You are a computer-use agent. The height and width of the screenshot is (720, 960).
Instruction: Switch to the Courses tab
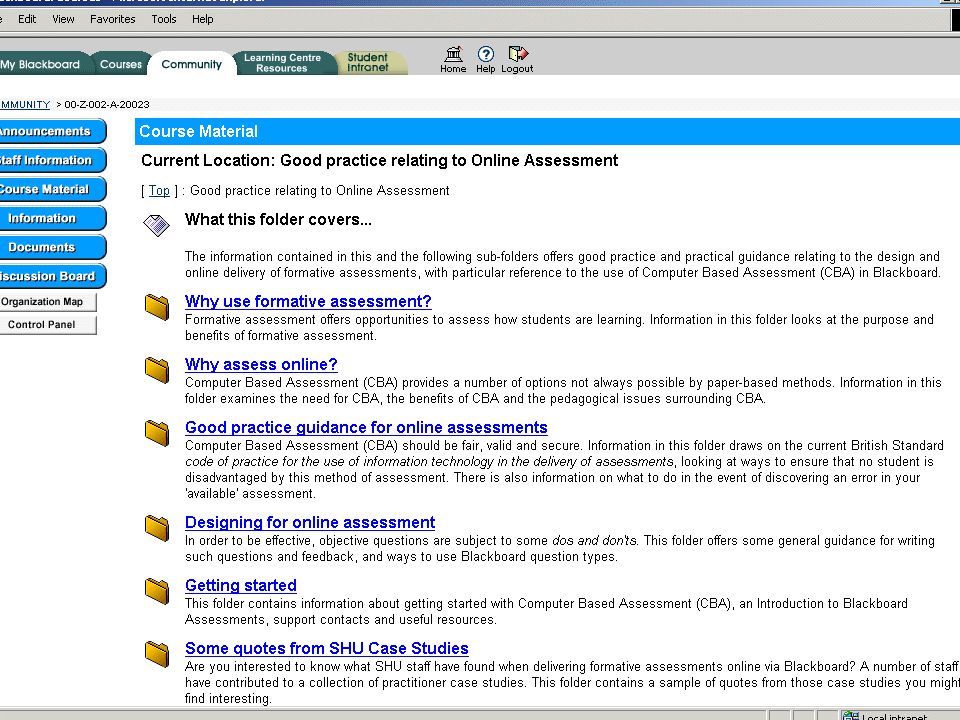click(121, 64)
